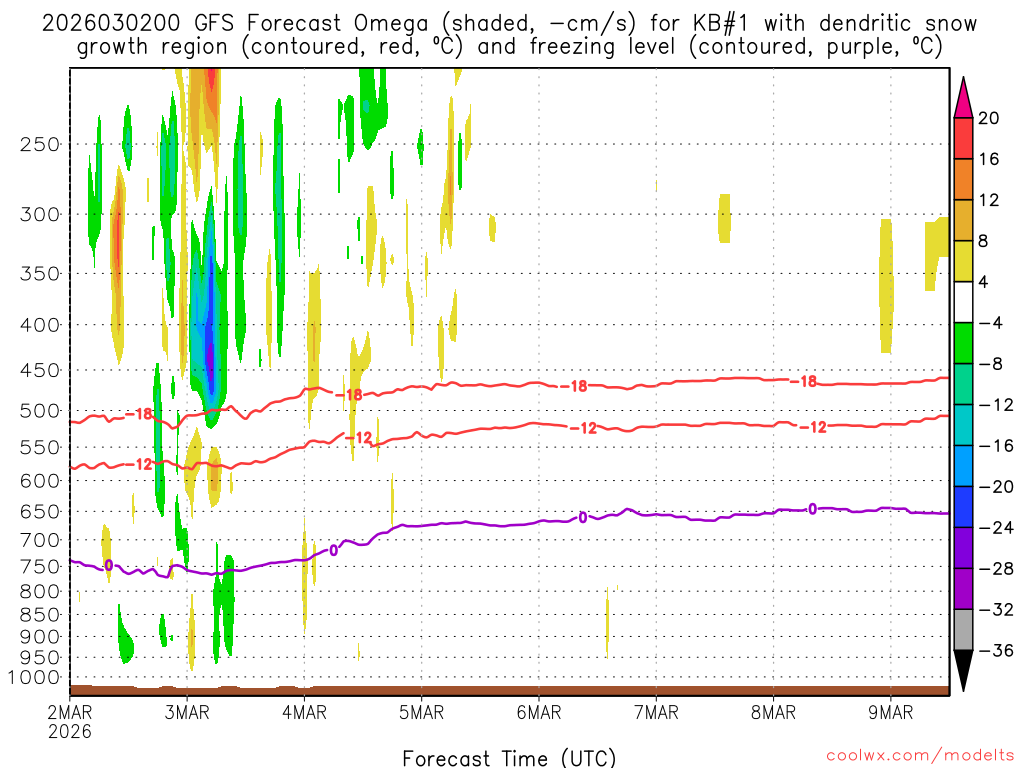The image size is (1024, 768).
Task: Click the purple 0 freezing label near 2MAR
Action: (x=108, y=566)
